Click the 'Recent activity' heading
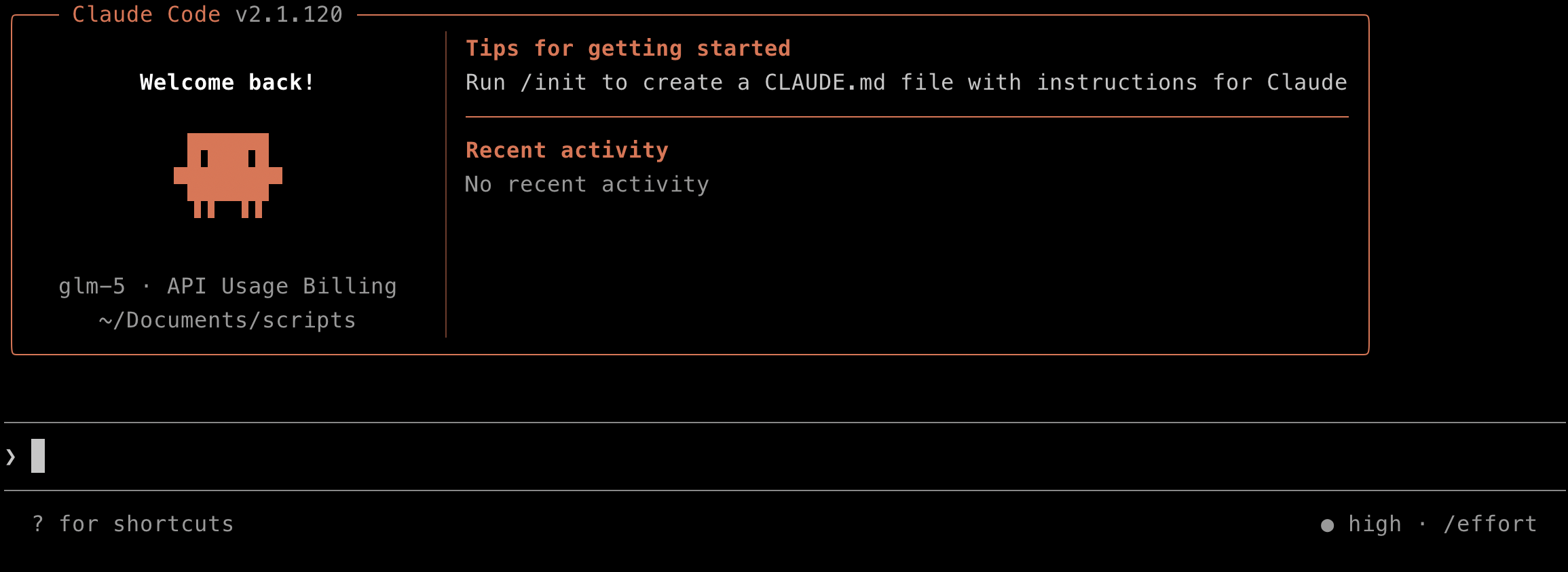Image resolution: width=1568 pixels, height=572 pixels. coord(567,150)
